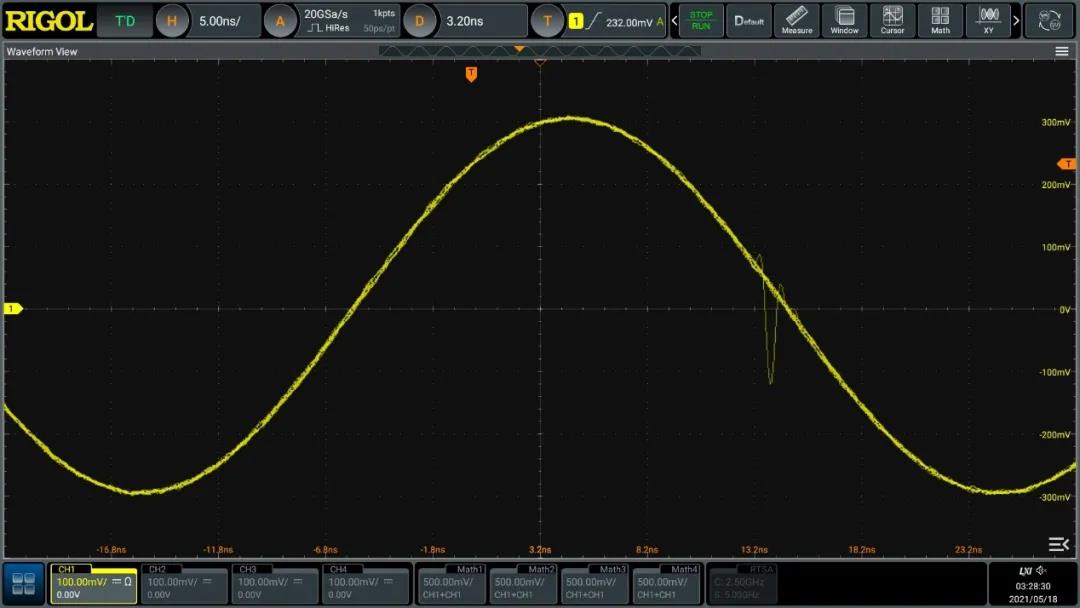Tap the touch-lock icon at far right of the top bar

click(x=1050, y=21)
